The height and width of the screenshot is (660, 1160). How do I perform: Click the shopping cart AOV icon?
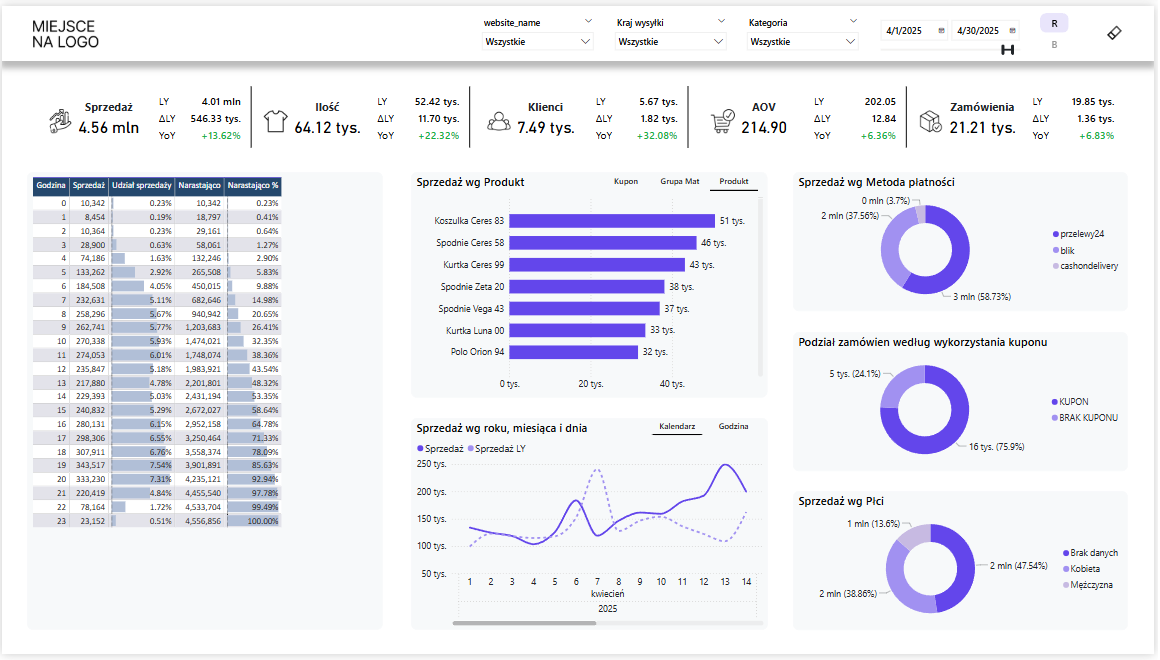coord(722,121)
